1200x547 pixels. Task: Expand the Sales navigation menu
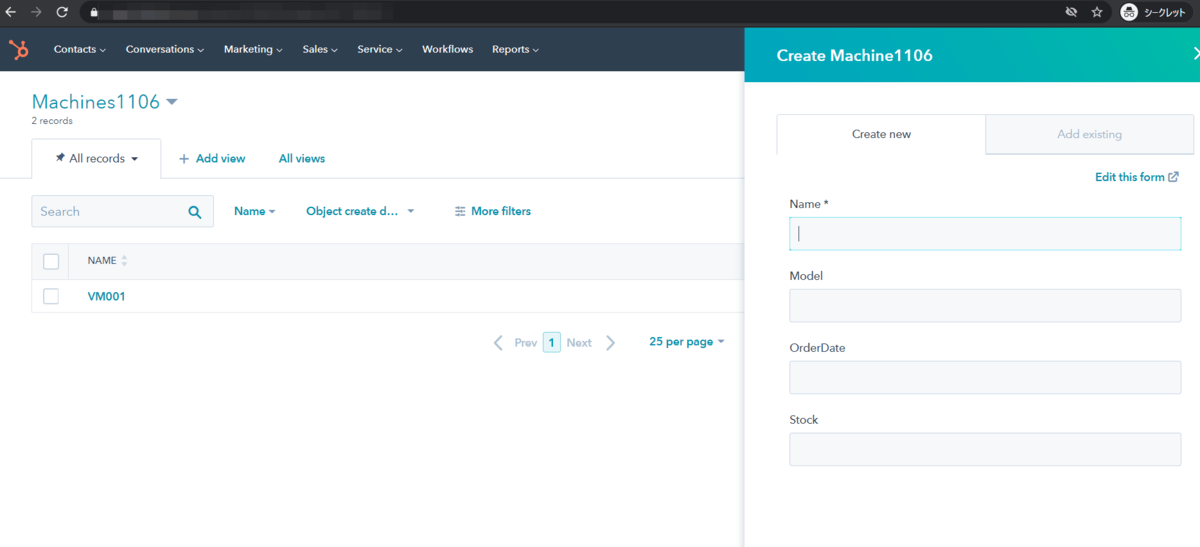(x=320, y=49)
